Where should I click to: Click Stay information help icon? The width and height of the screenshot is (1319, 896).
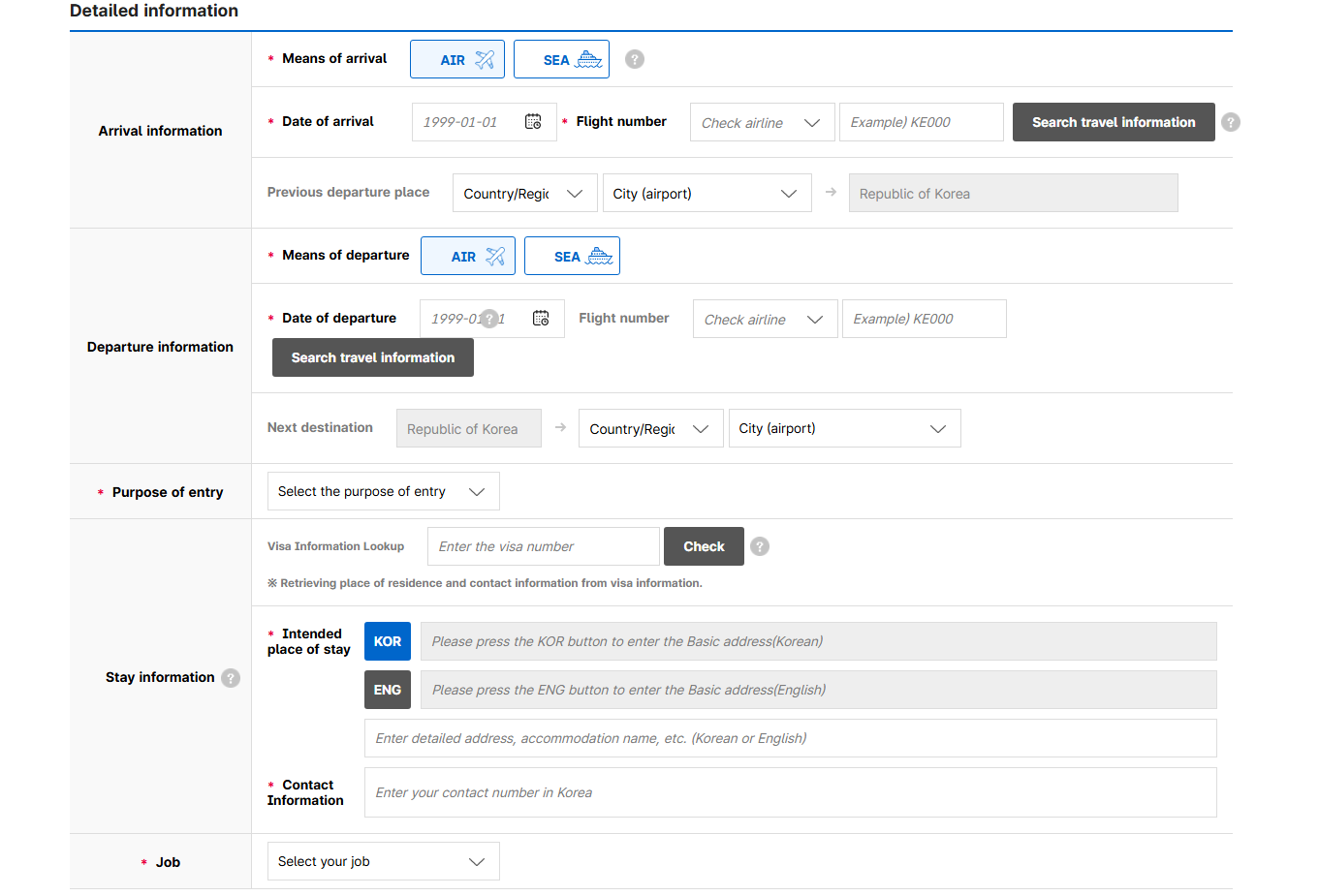click(x=231, y=678)
